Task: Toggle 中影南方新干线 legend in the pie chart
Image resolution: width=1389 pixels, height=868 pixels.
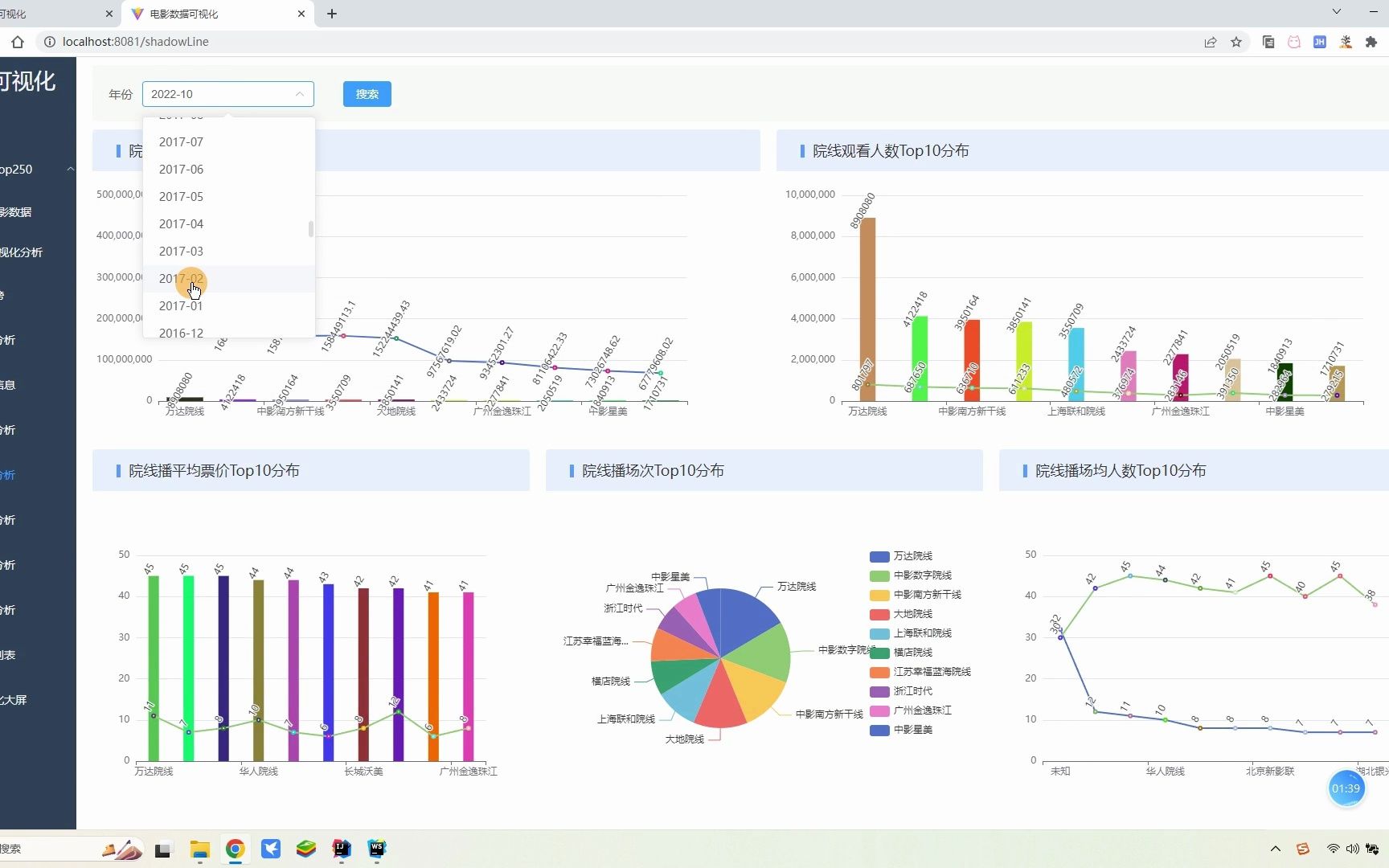Action: pyautogui.click(x=916, y=595)
